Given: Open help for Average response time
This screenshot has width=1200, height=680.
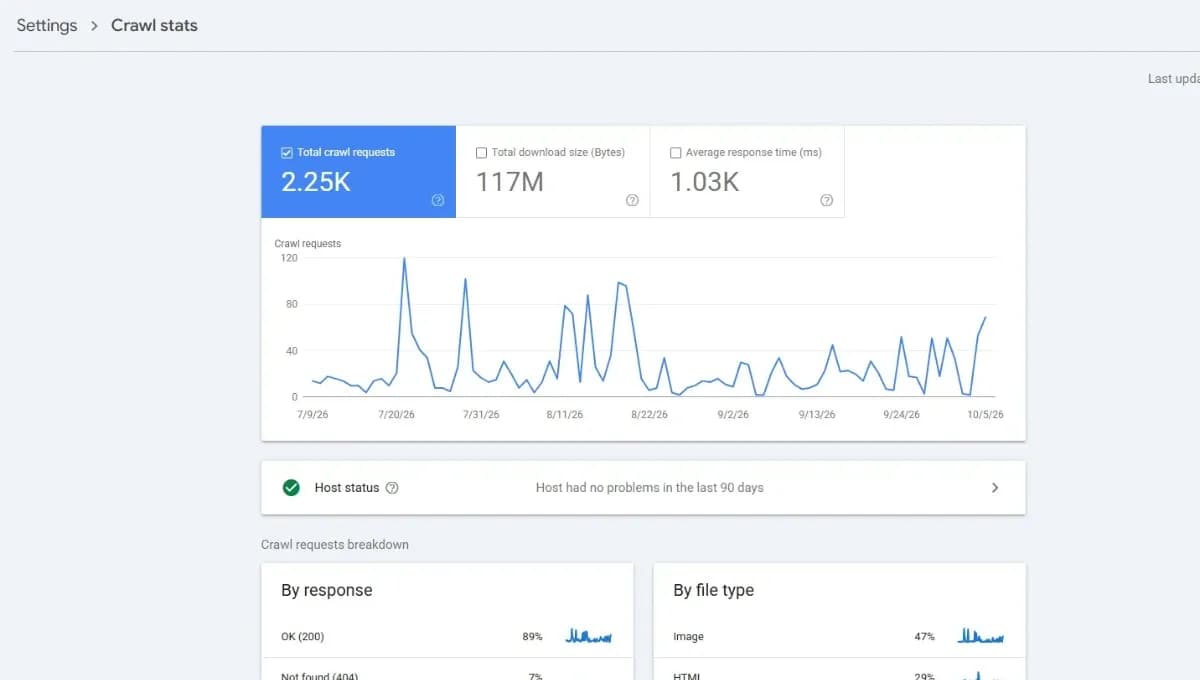Looking at the screenshot, I should point(826,200).
